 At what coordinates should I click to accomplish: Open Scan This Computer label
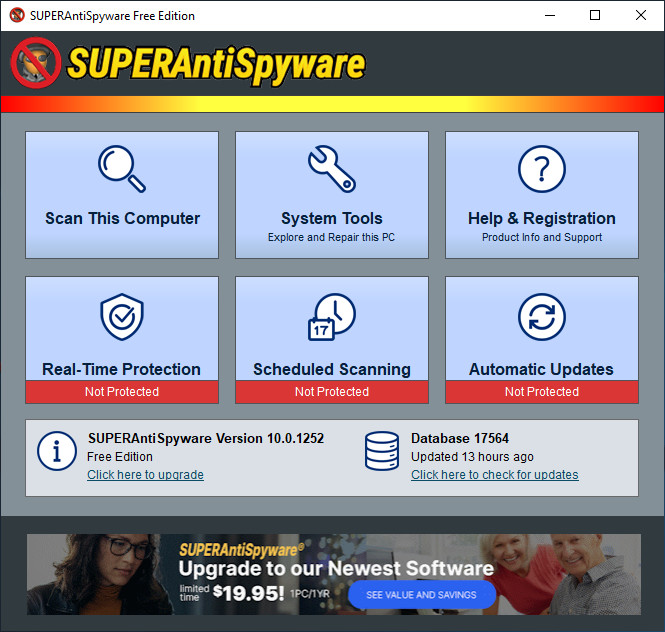[122, 218]
